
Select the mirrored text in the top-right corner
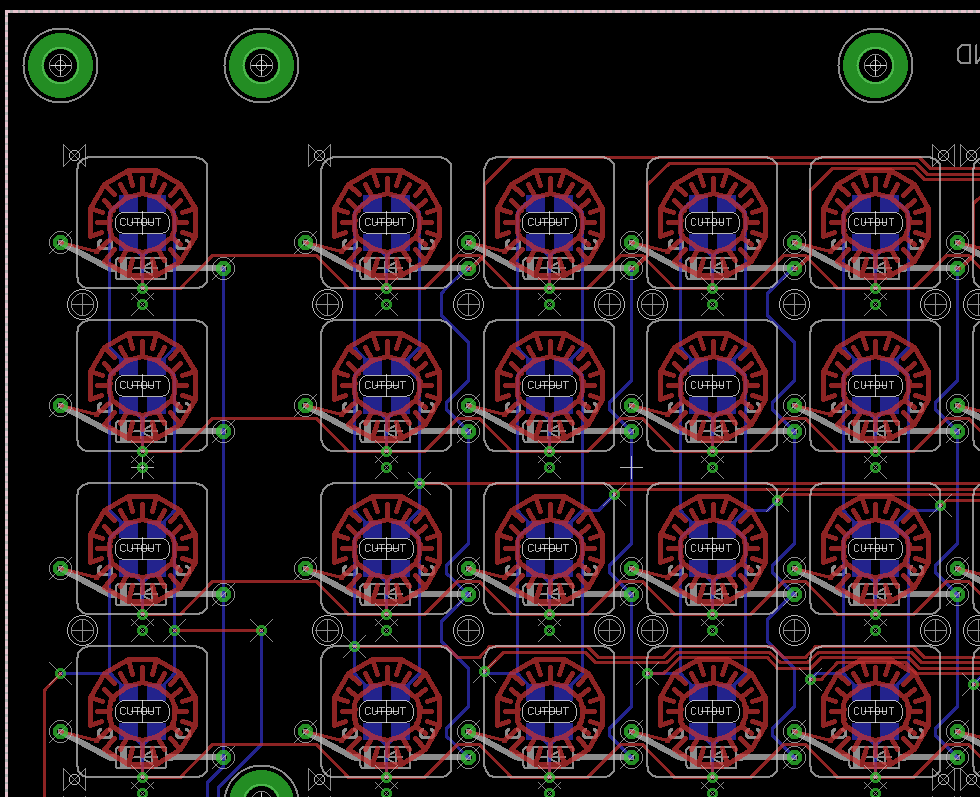pyautogui.click(x=966, y=54)
